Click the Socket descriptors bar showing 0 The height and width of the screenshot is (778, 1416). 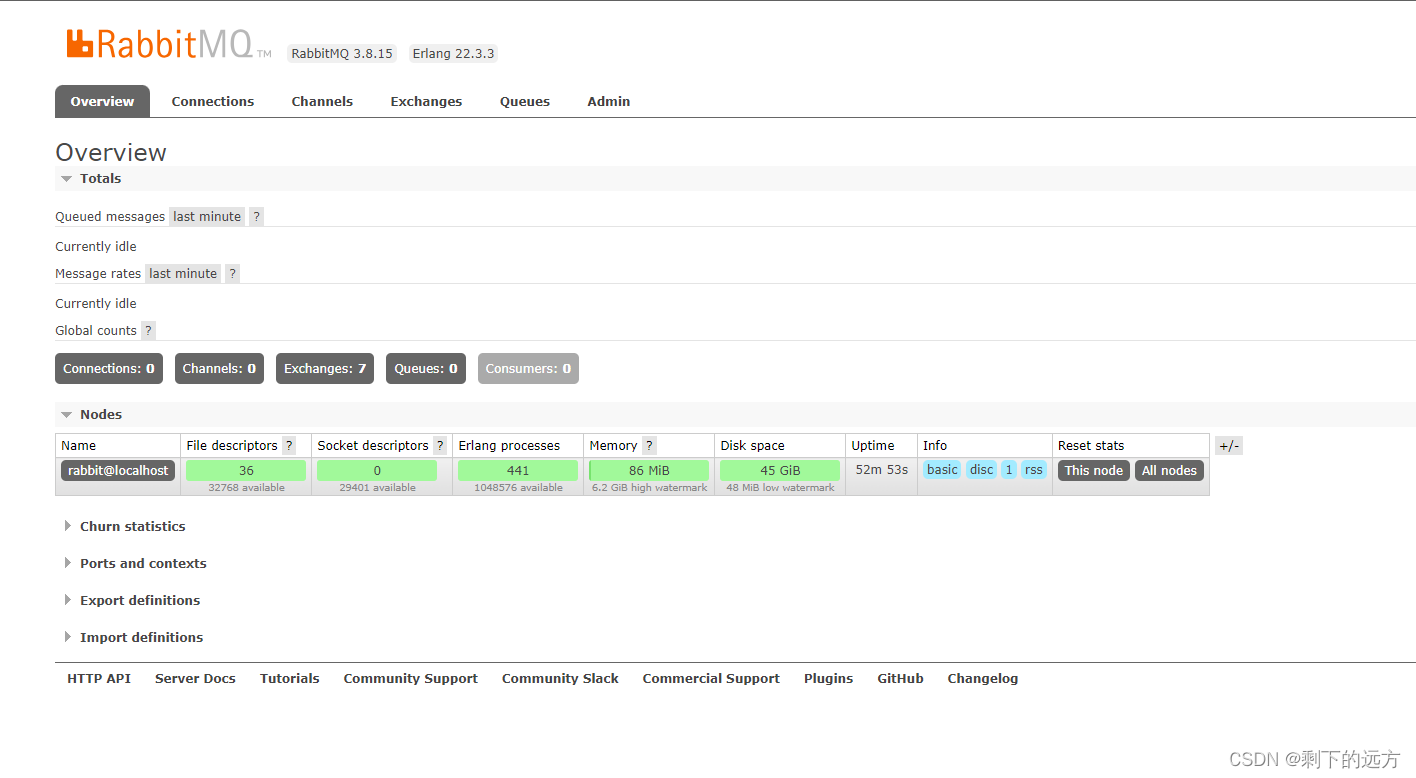pyautogui.click(x=377, y=470)
